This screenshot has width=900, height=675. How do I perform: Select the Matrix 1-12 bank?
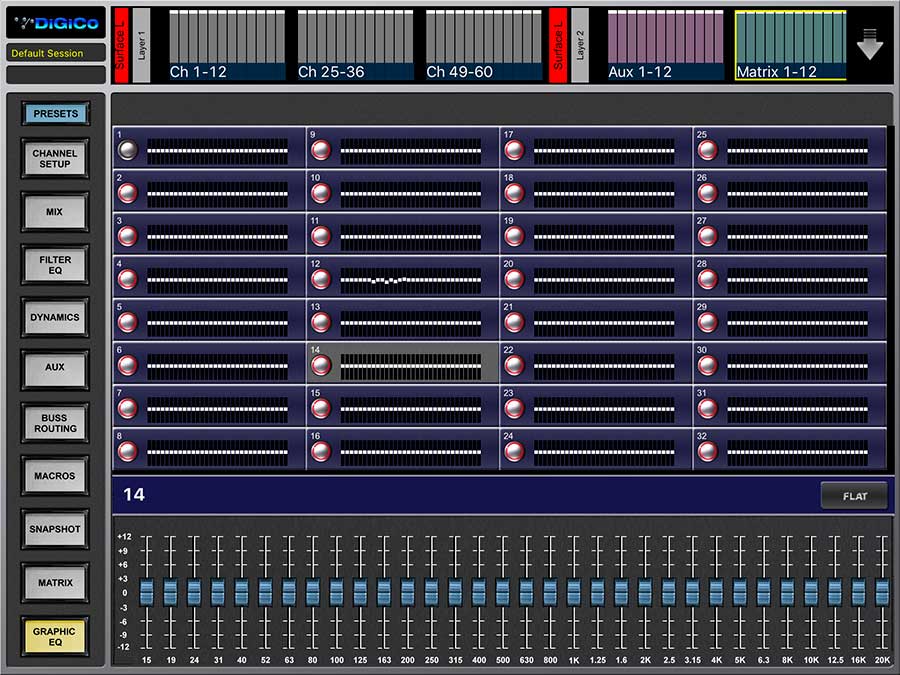pos(791,45)
